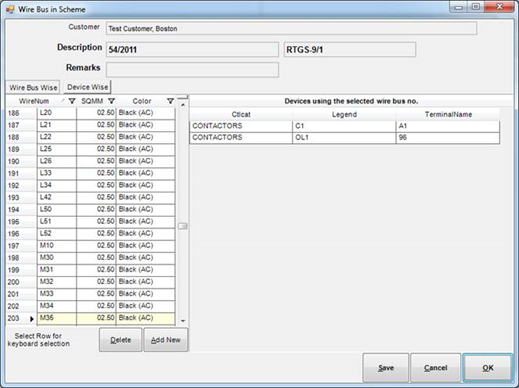Click the WireNum sort indicator header
Screen dimensions: 519x388
point(62,101)
